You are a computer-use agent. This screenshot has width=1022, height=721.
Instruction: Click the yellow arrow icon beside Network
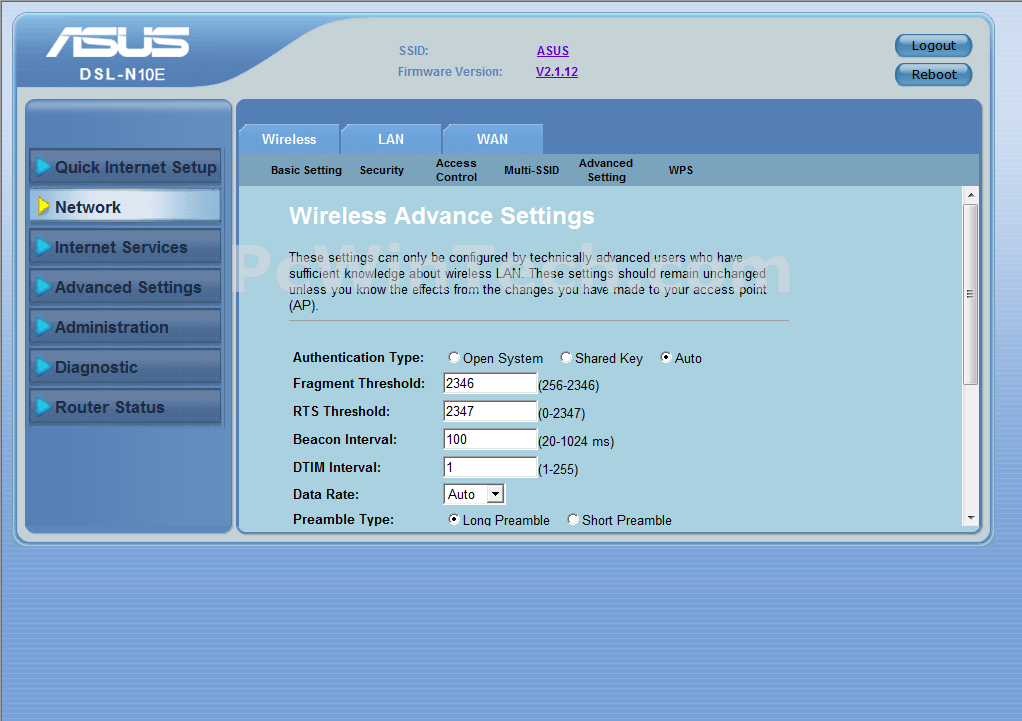click(x=43, y=206)
